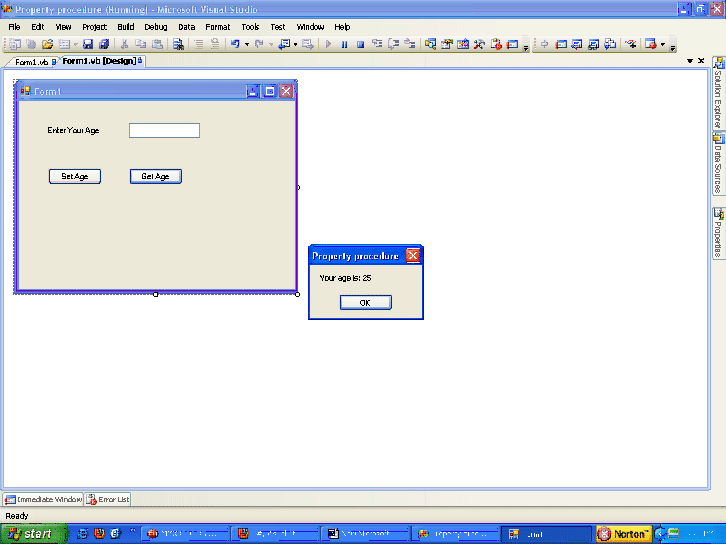Pause debugging with Break All icon

(344, 44)
